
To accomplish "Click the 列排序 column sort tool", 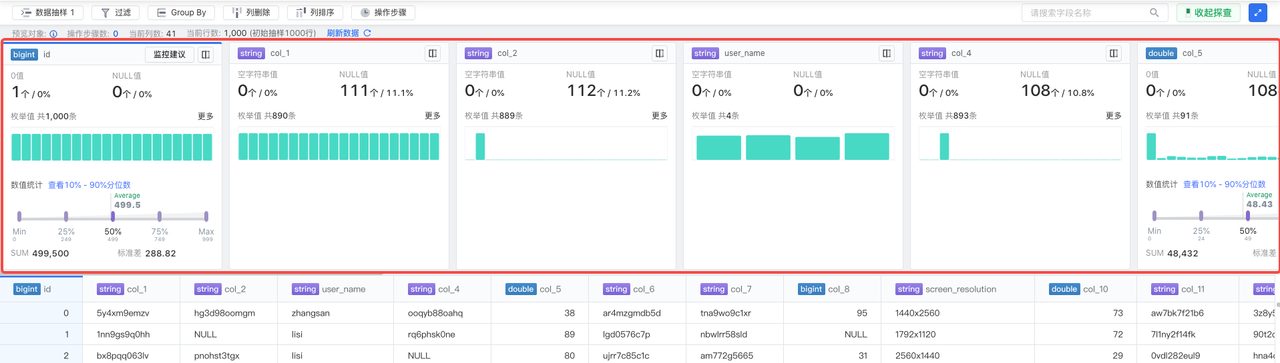I will 315,13.
